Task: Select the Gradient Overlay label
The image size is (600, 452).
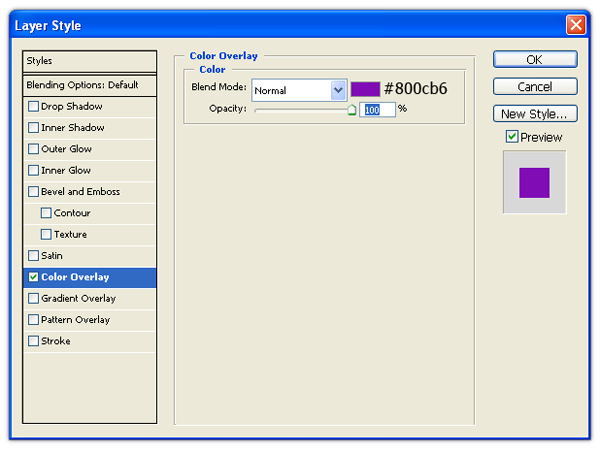Action: click(x=78, y=298)
